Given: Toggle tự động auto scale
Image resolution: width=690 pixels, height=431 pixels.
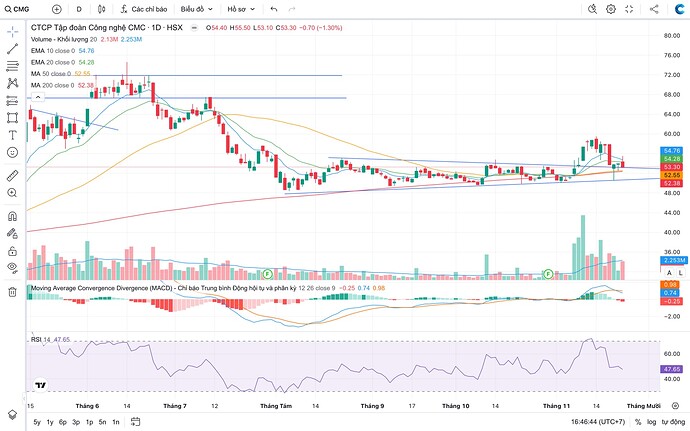Looking at the screenshot, I should pos(672,422).
